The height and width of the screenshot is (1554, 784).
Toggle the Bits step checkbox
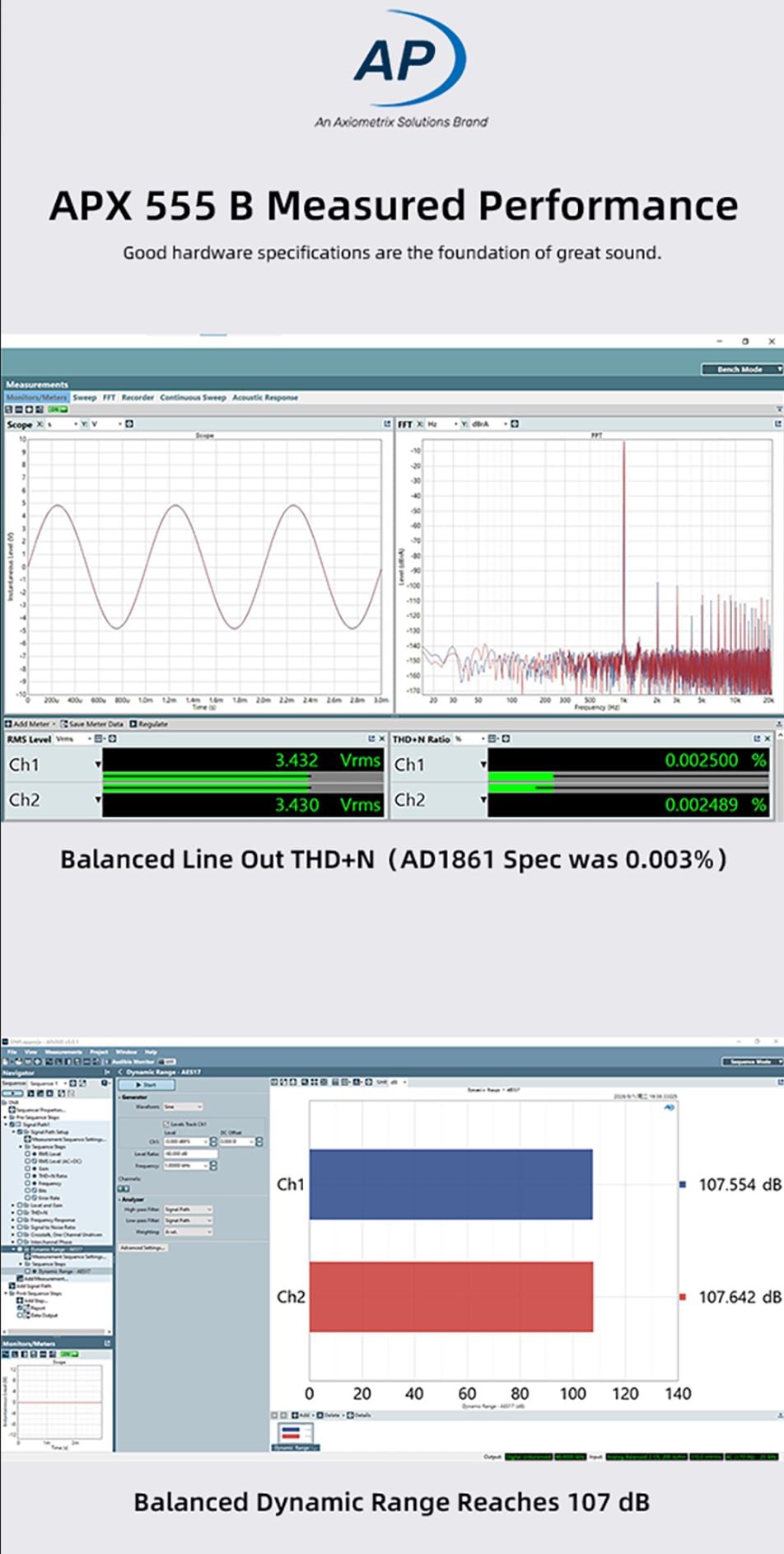click(27, 1191)
